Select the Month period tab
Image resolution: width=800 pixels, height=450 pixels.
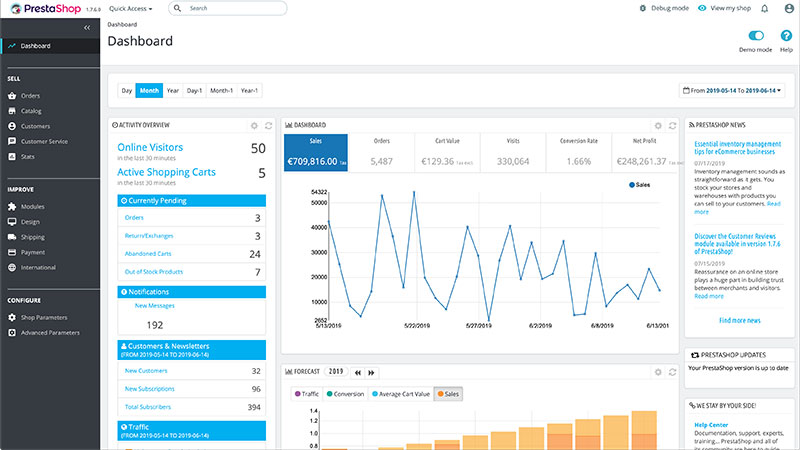(x=149, y=90)
